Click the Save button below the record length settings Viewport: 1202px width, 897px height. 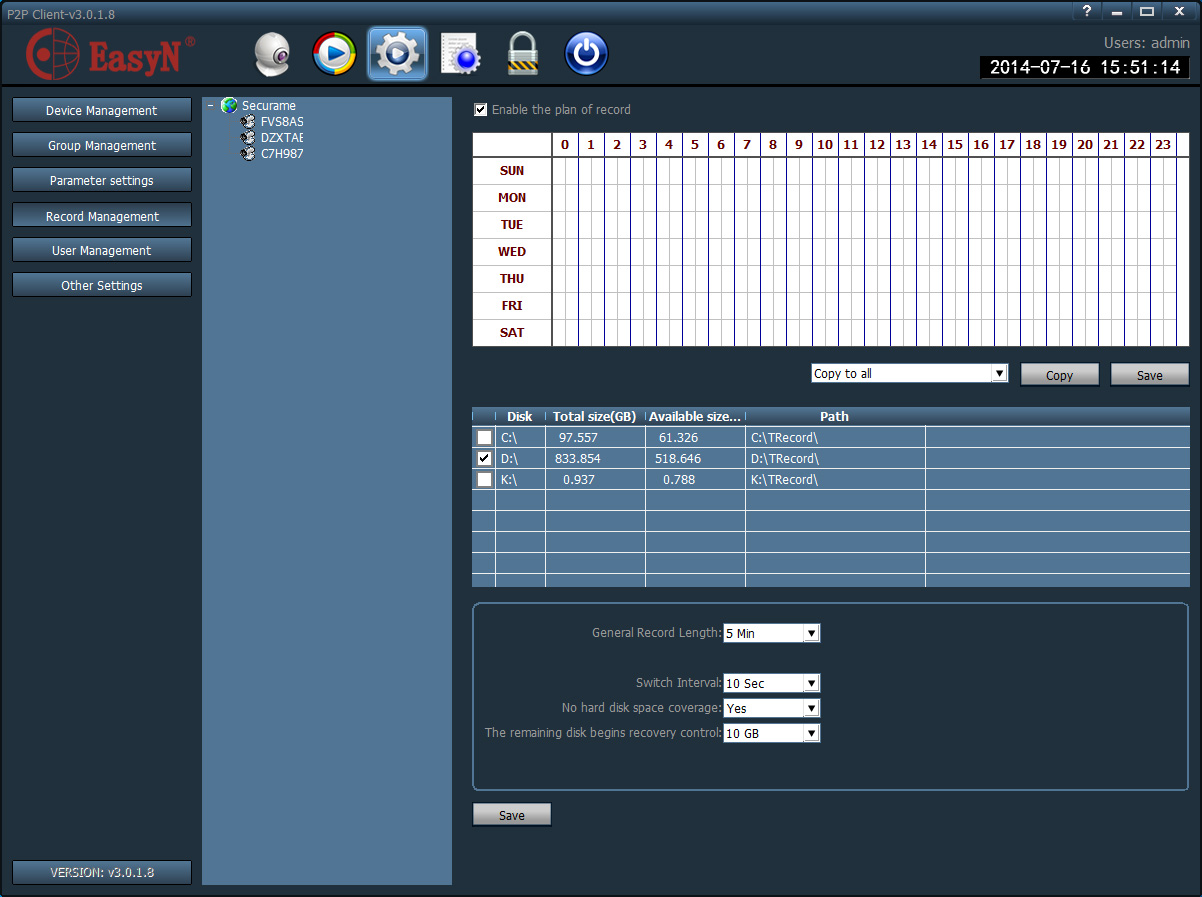[512, 815]
